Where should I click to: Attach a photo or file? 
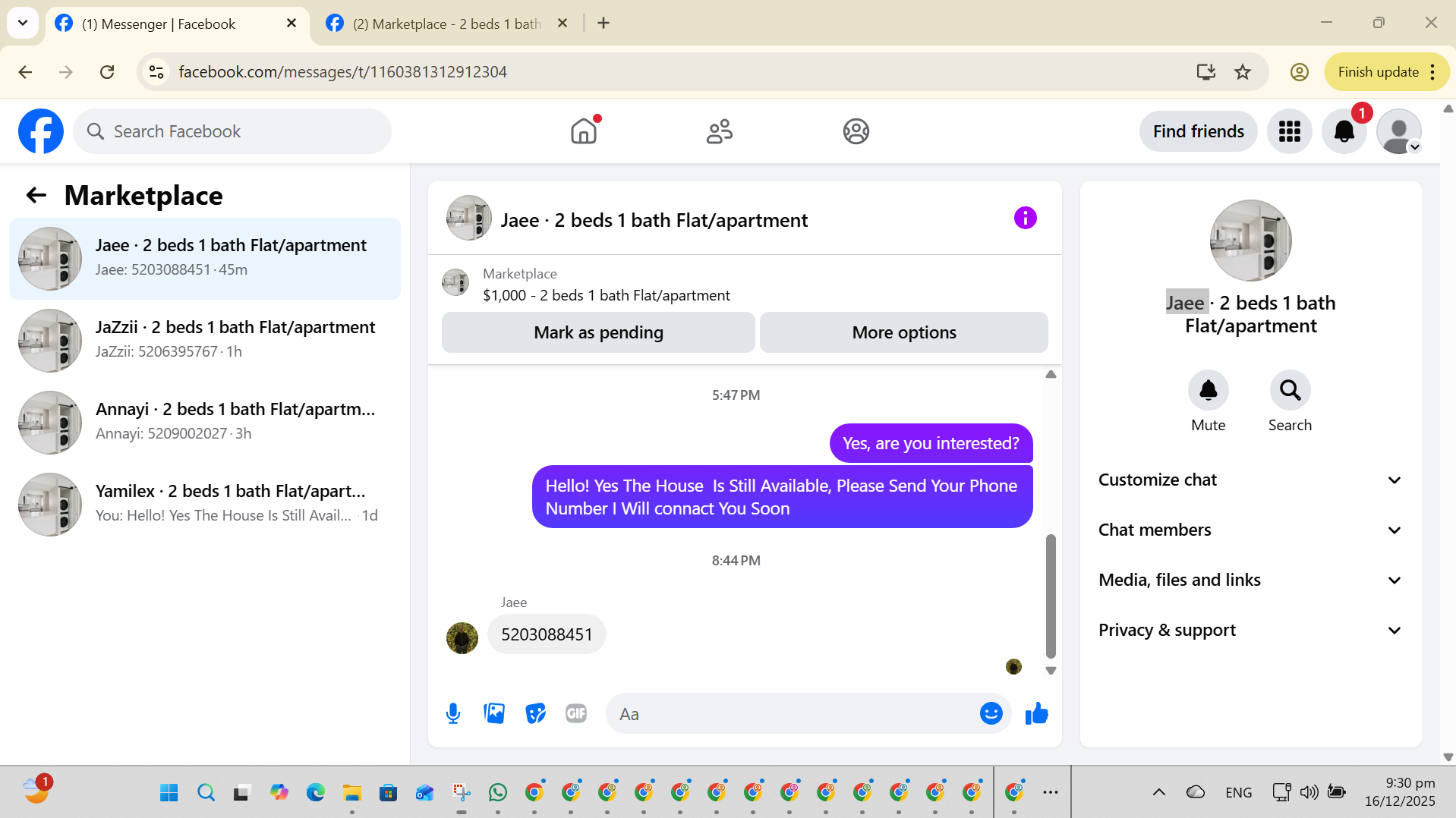tap(494, 713)
